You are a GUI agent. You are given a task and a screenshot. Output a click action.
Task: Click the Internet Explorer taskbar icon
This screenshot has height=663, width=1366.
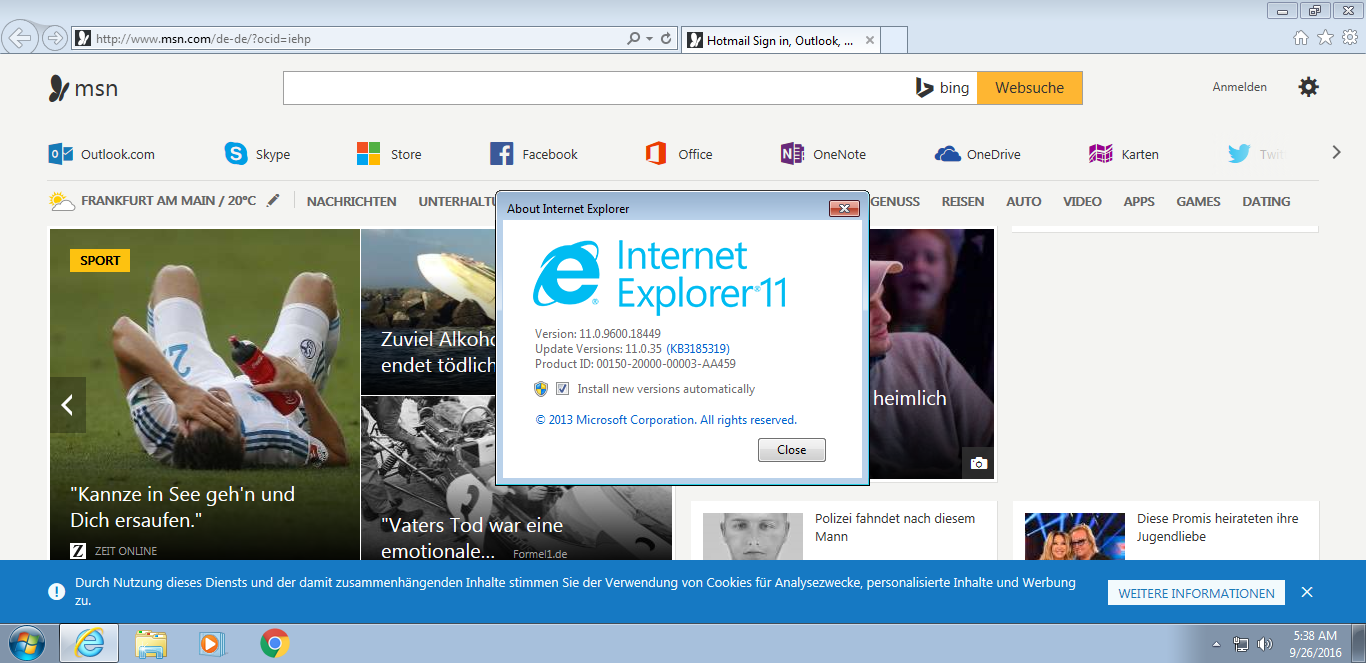tap(89, 643)
